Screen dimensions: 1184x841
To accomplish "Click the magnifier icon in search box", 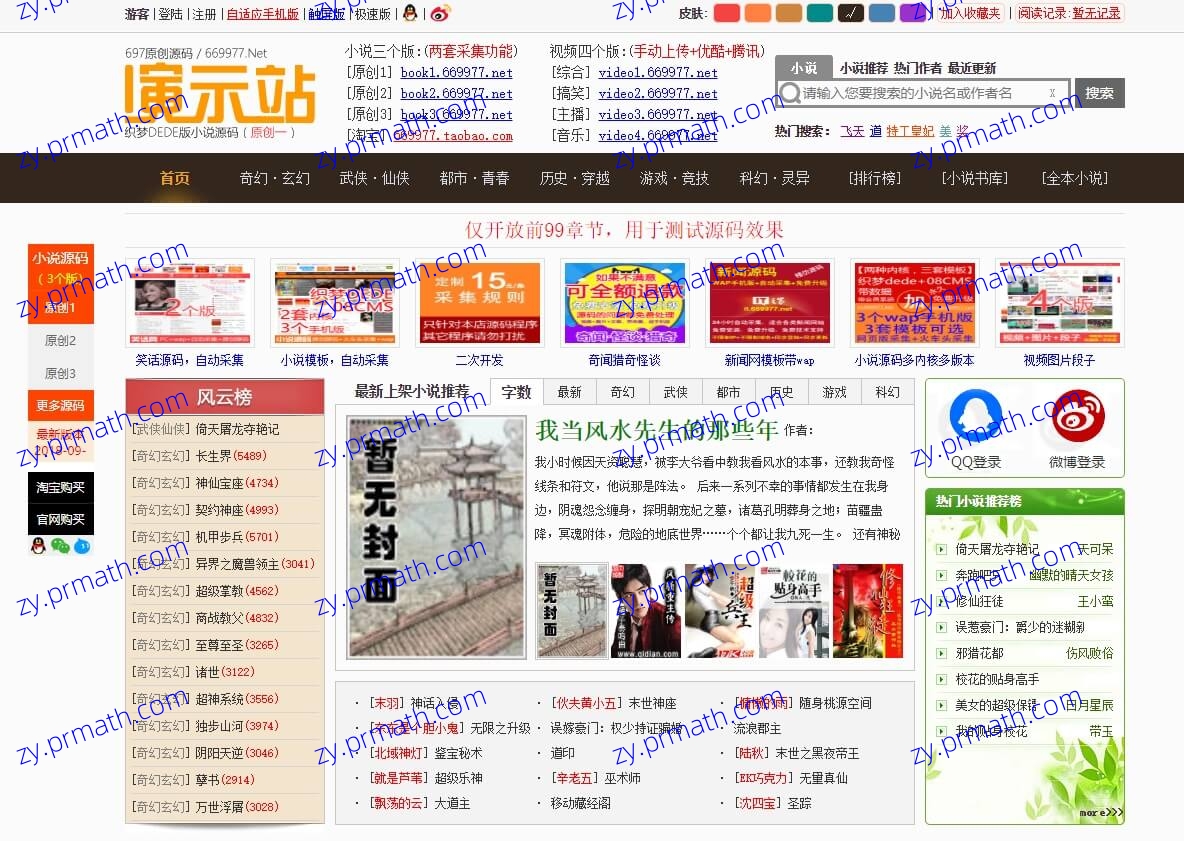I will click(790, 93).
